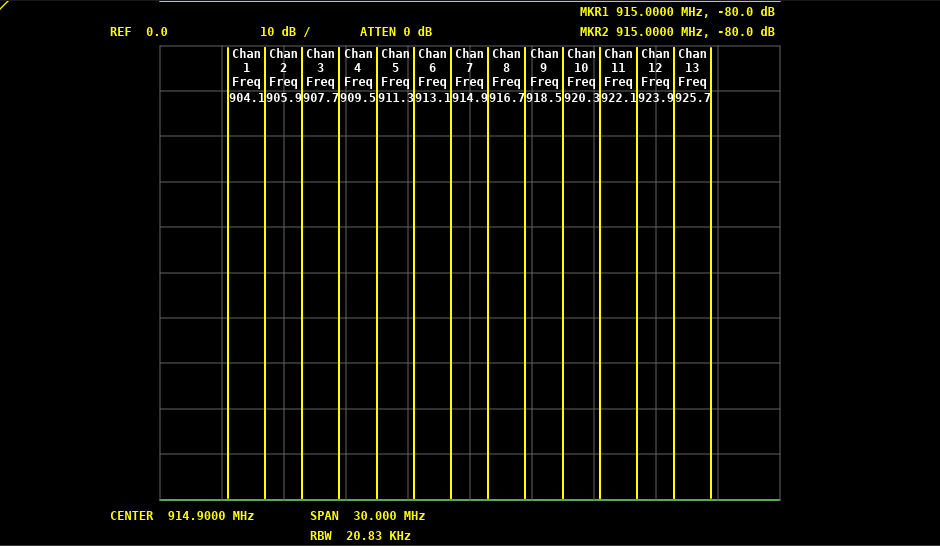Choose the Chan 12 Freq label

click(x=655, y=68)
